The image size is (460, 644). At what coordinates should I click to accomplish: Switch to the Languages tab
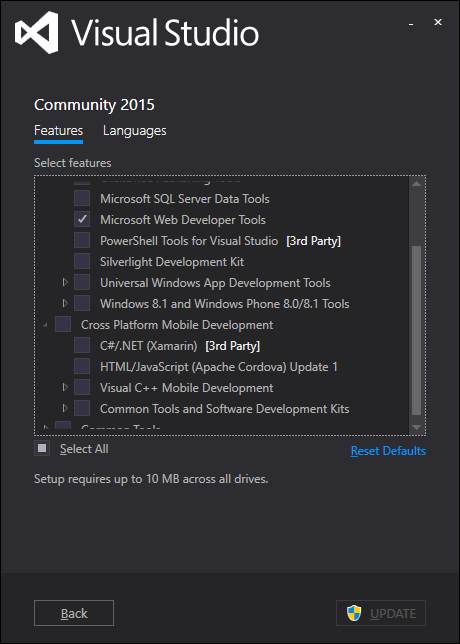(135, 131)
